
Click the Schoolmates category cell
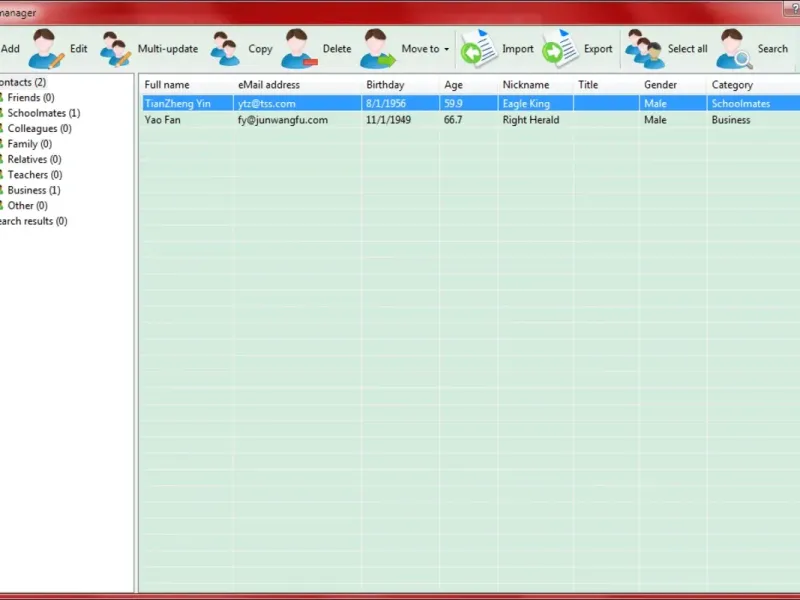point(741,104)
